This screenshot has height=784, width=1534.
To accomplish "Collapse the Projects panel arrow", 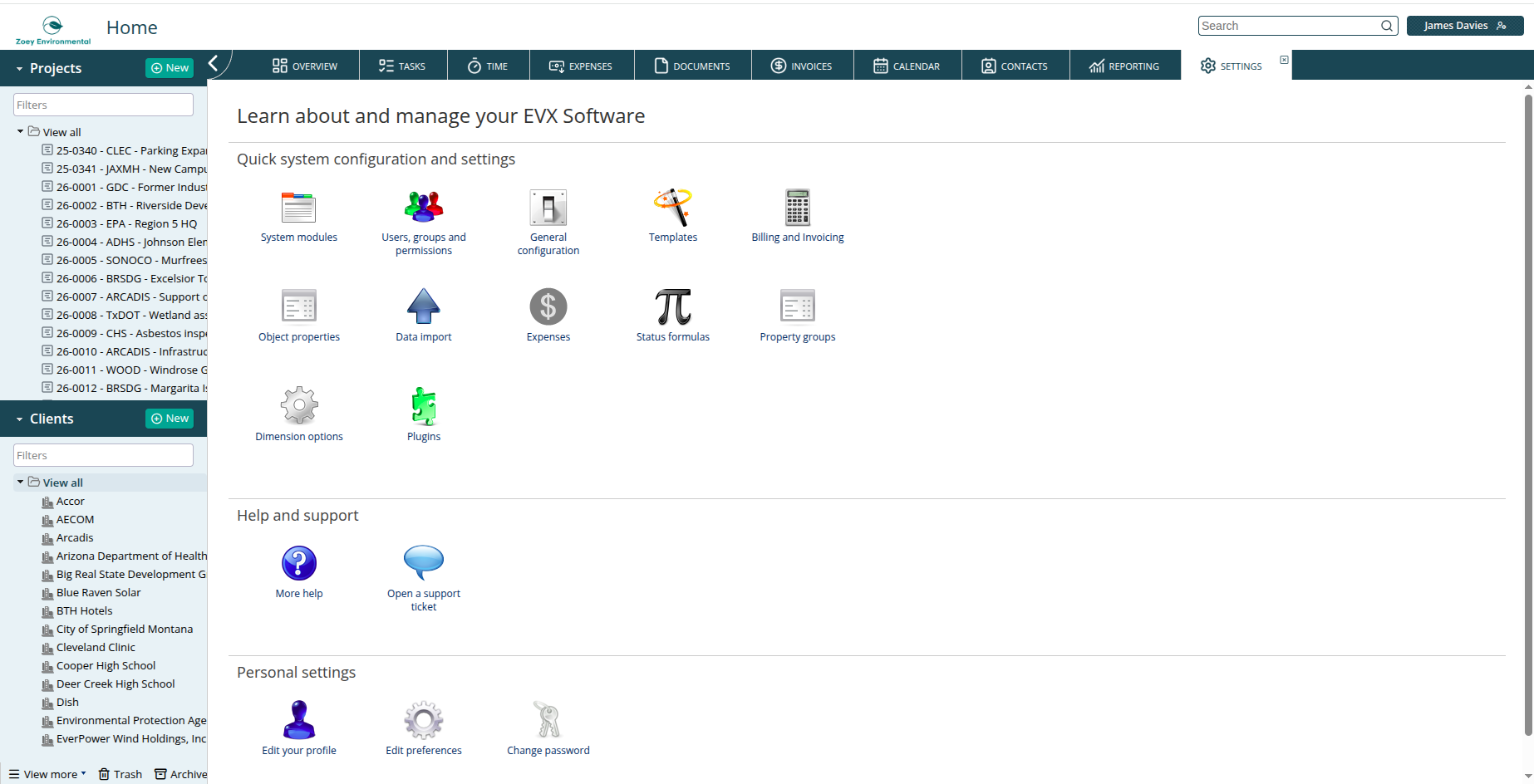I will (x=19, y=69).
